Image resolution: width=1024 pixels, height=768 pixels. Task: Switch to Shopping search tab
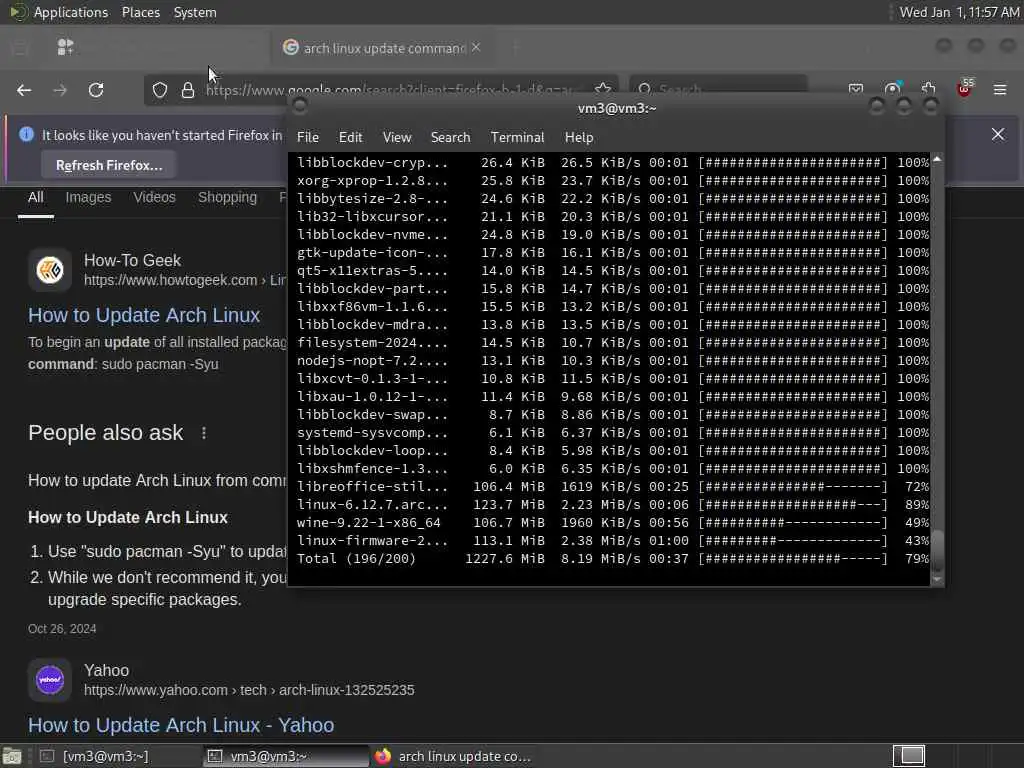click(x=227, y=197)
